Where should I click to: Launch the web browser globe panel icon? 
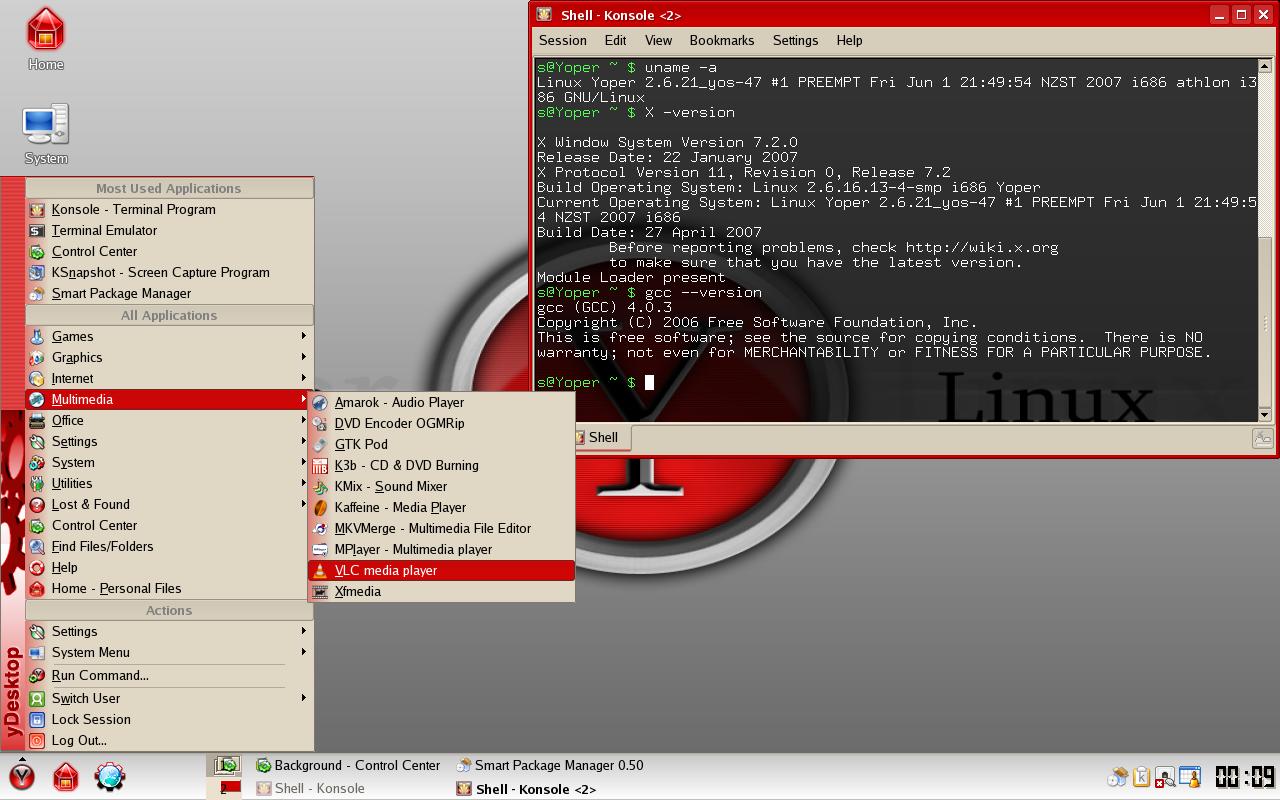(110, 776)
